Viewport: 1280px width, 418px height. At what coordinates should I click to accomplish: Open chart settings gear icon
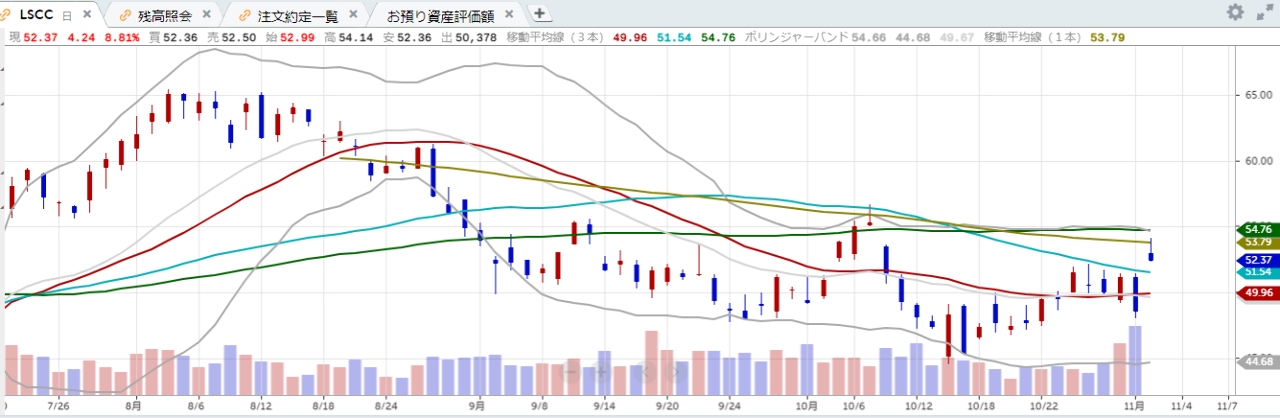[x=1235, y=13]
